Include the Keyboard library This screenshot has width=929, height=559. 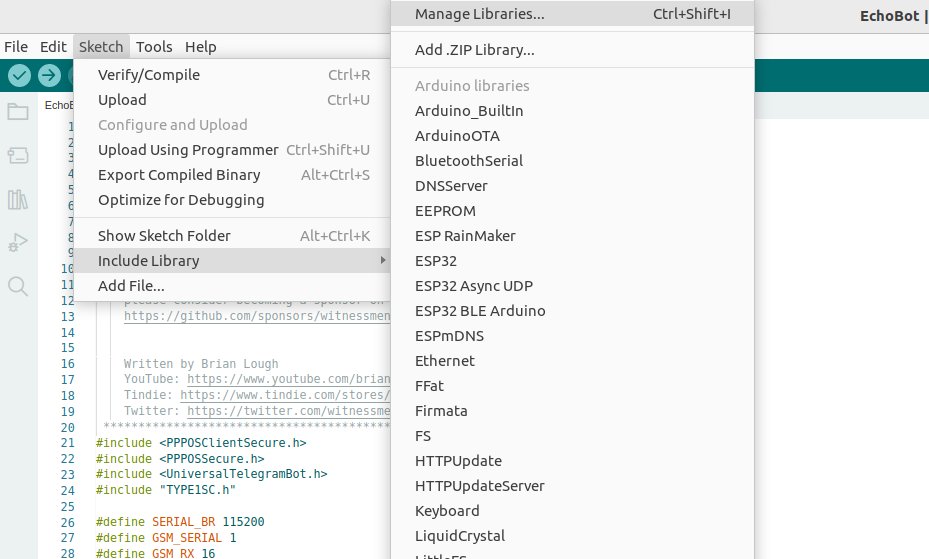(x=572, y=511)
